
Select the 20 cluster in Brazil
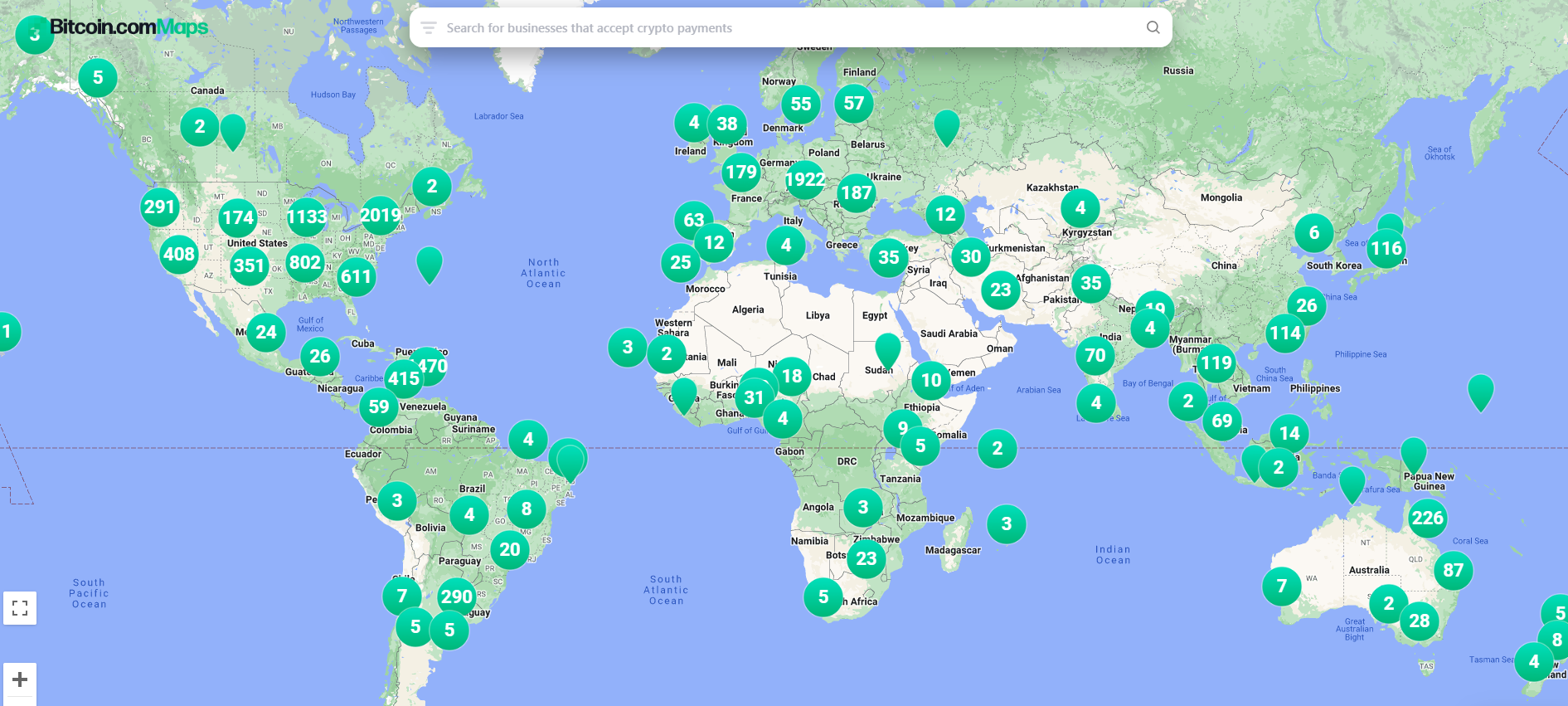[510, 550]
